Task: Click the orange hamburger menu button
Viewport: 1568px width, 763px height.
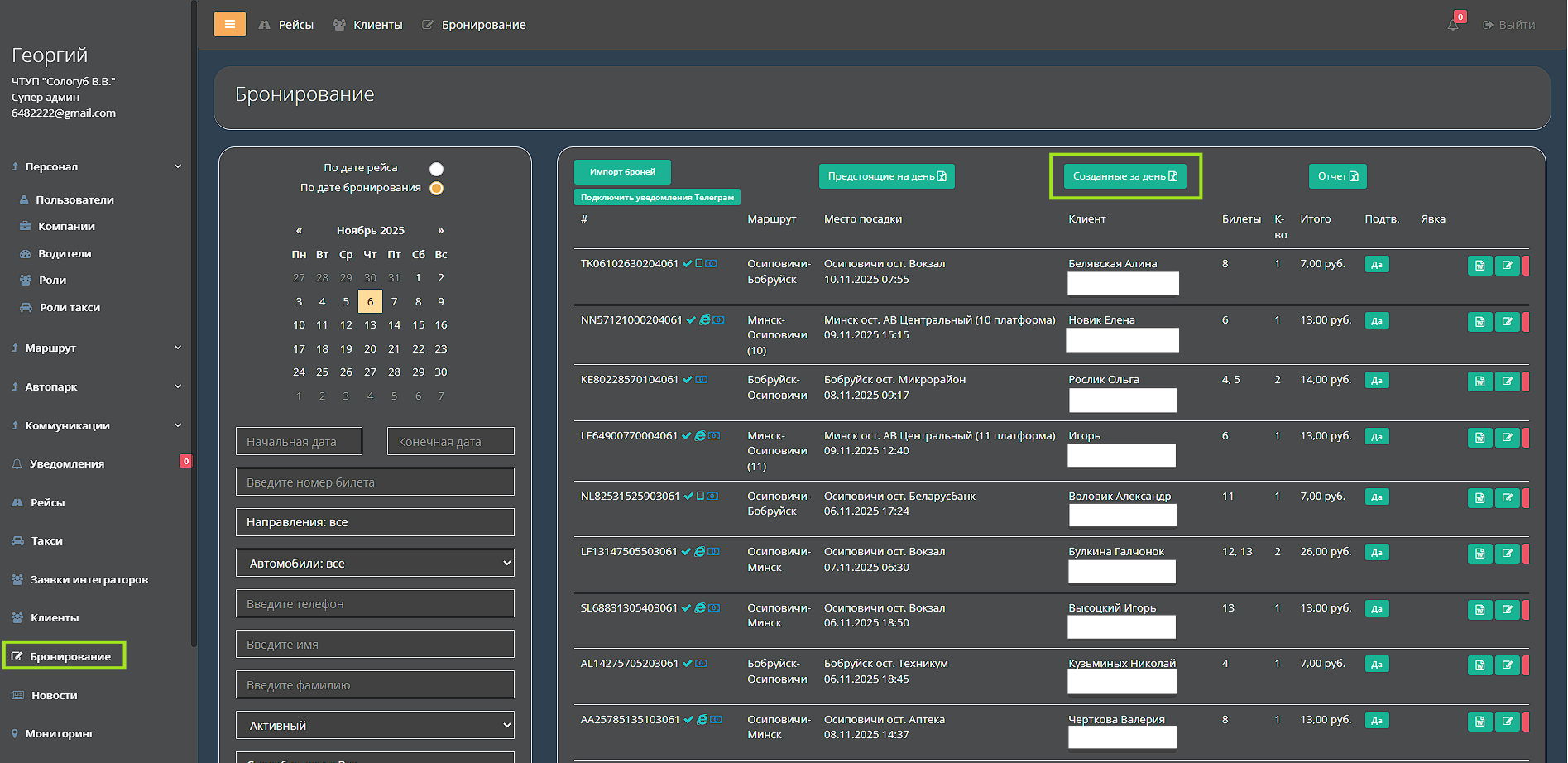Action: [x=229, y=24]
